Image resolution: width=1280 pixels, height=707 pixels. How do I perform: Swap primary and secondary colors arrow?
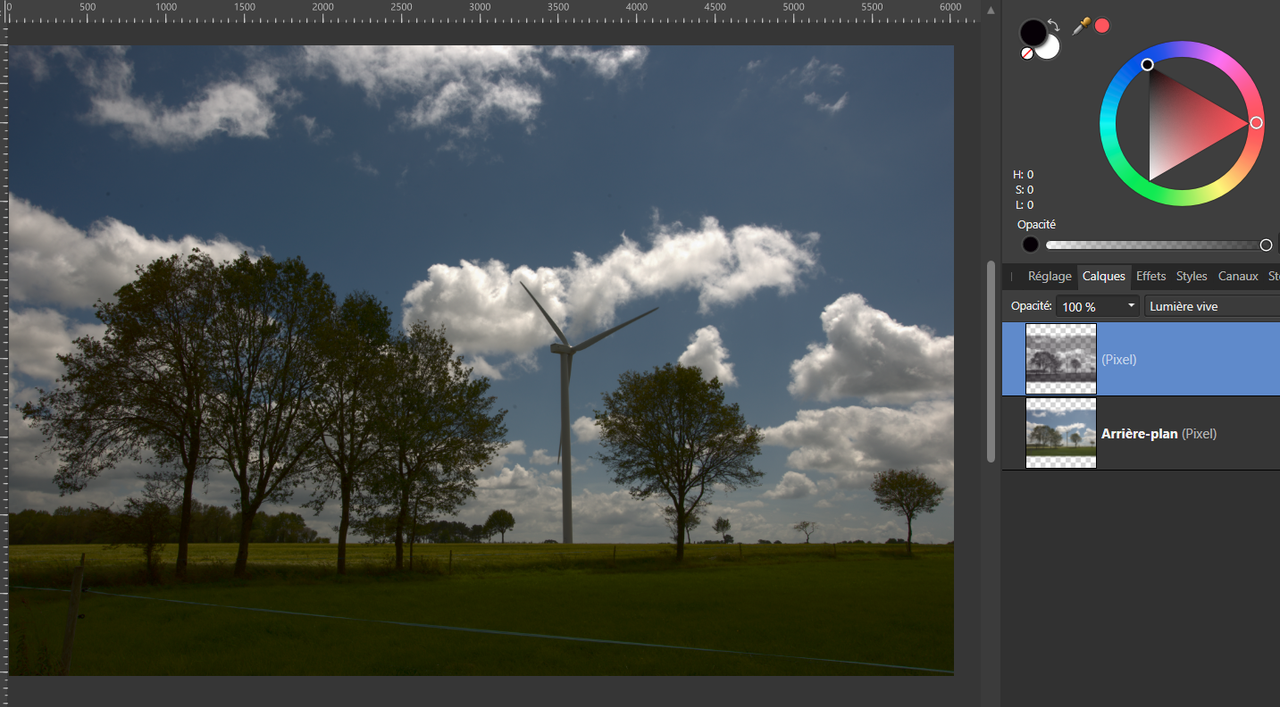1053,23
